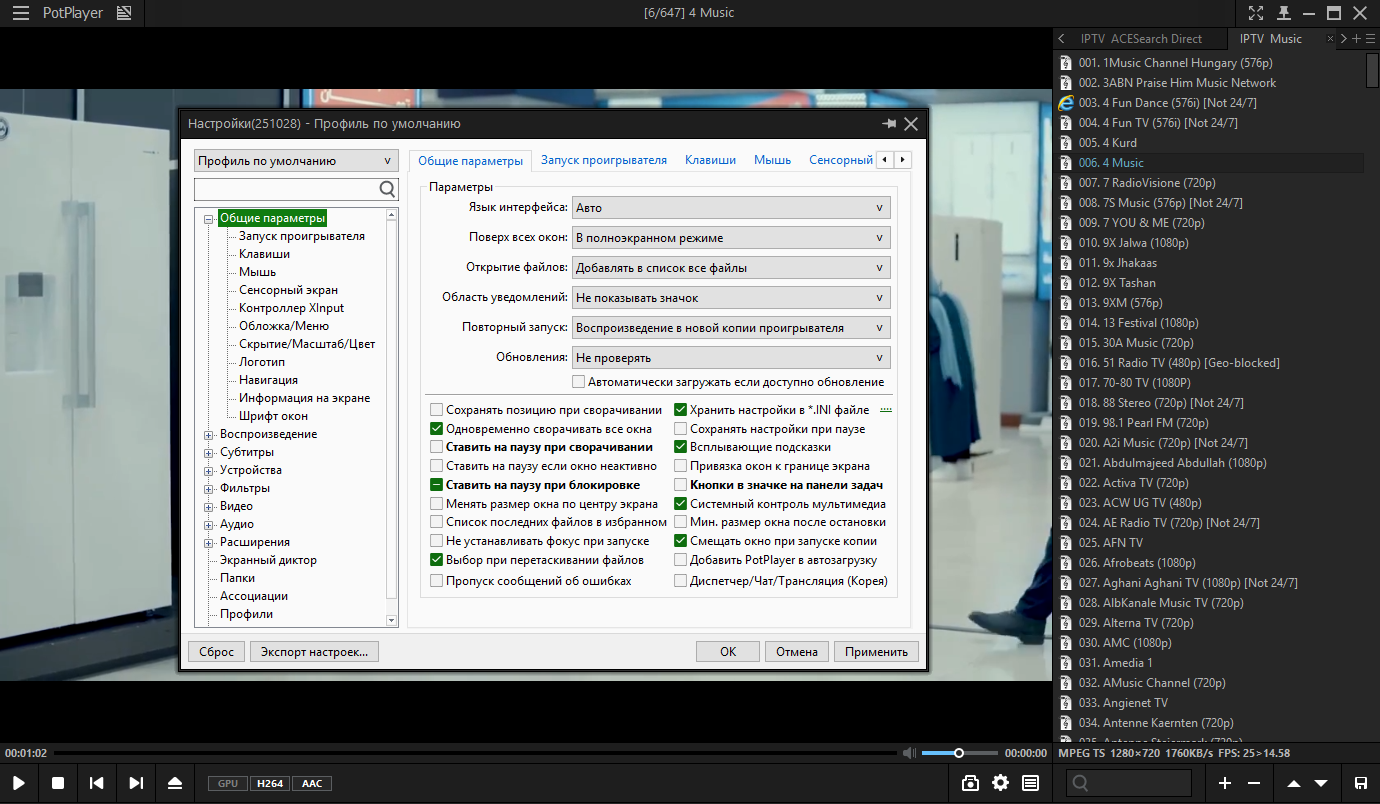Switch to the 'Мышь' settings tab

pyautogui.click(x=772, y=160)
